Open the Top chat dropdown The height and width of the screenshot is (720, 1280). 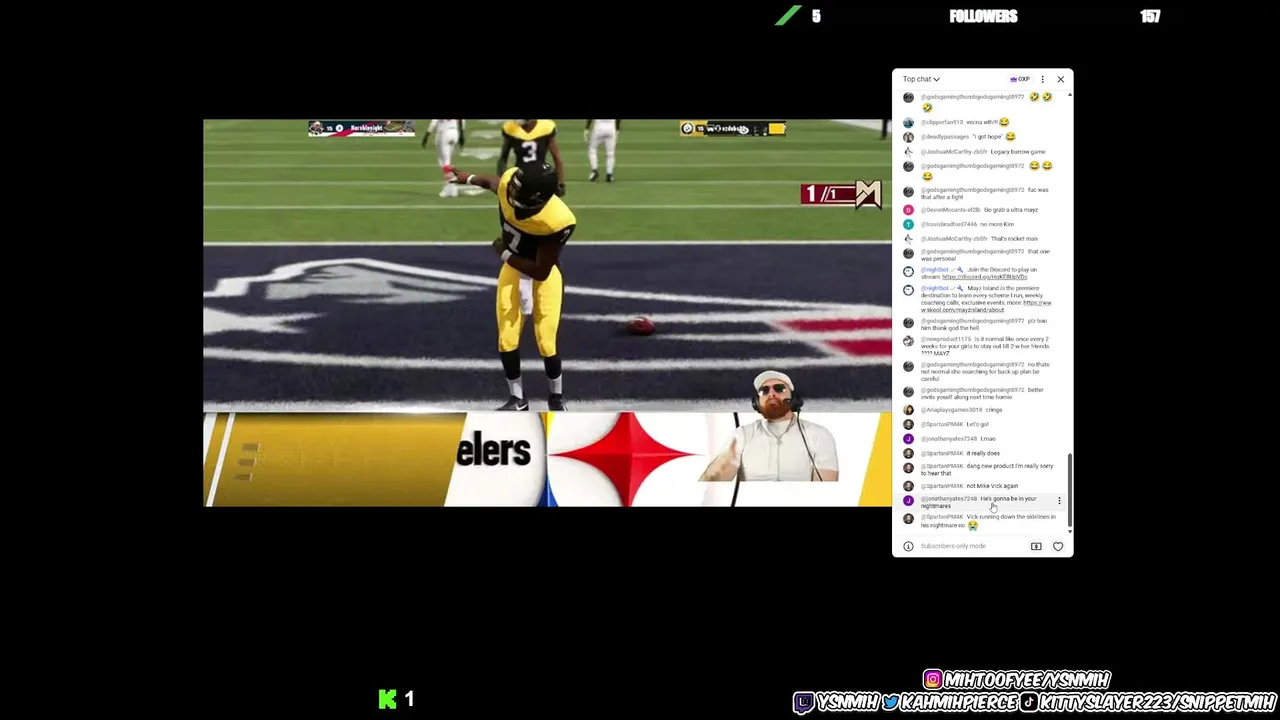(921, 79)
